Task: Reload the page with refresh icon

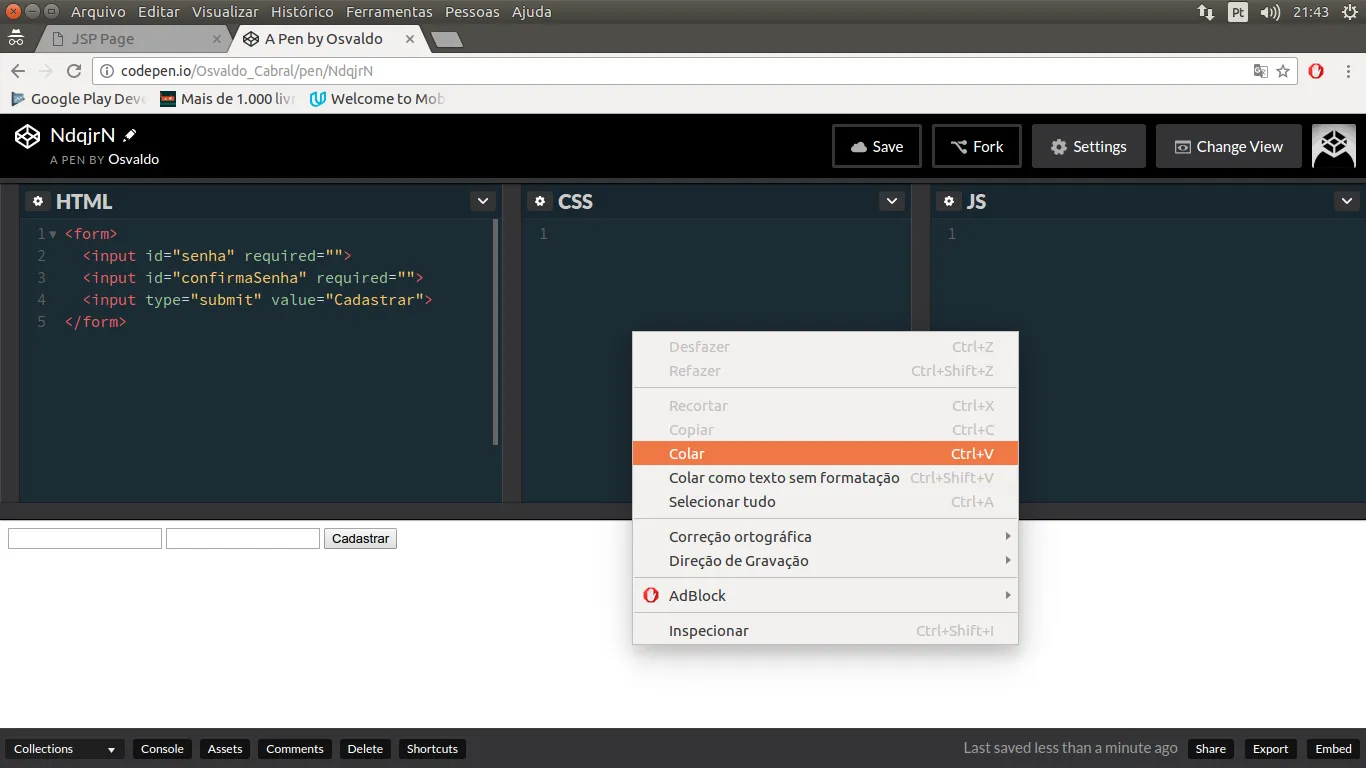Action: [73, 71]
